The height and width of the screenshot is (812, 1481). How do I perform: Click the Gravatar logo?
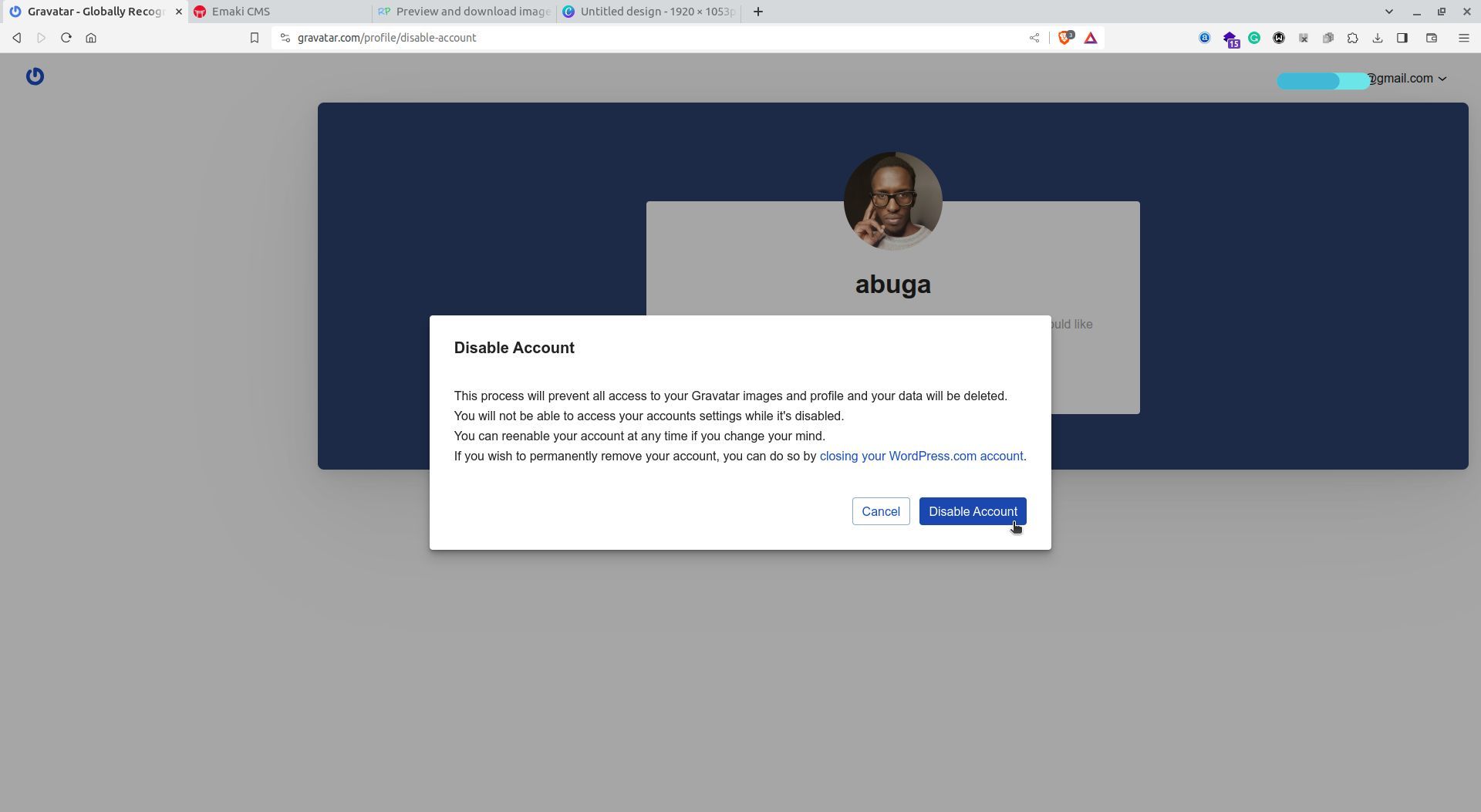[x=35, y=76]
